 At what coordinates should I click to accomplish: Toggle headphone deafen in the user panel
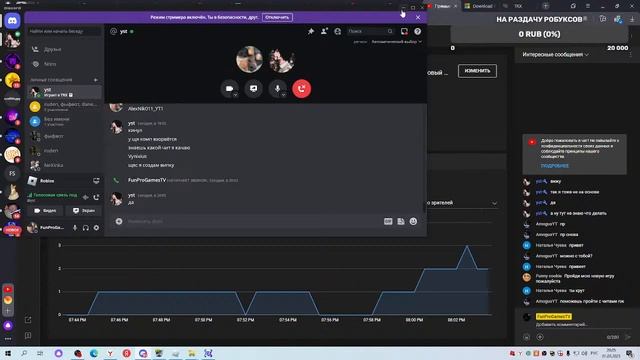[86, 228]
